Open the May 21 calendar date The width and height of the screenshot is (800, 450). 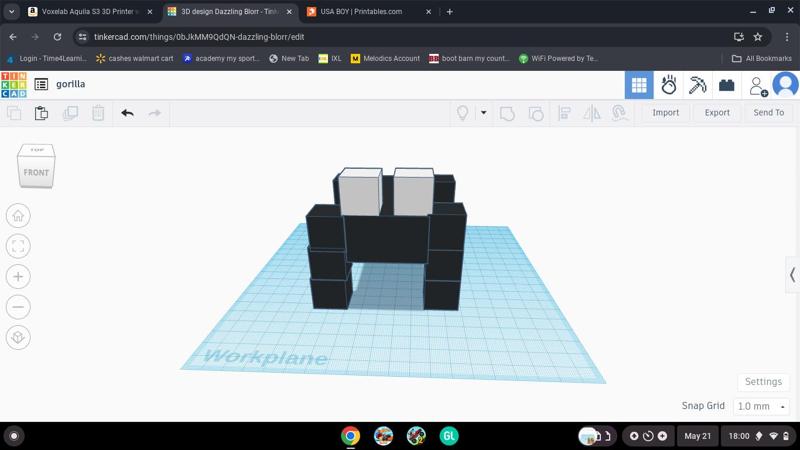click(x=697, y=436)
